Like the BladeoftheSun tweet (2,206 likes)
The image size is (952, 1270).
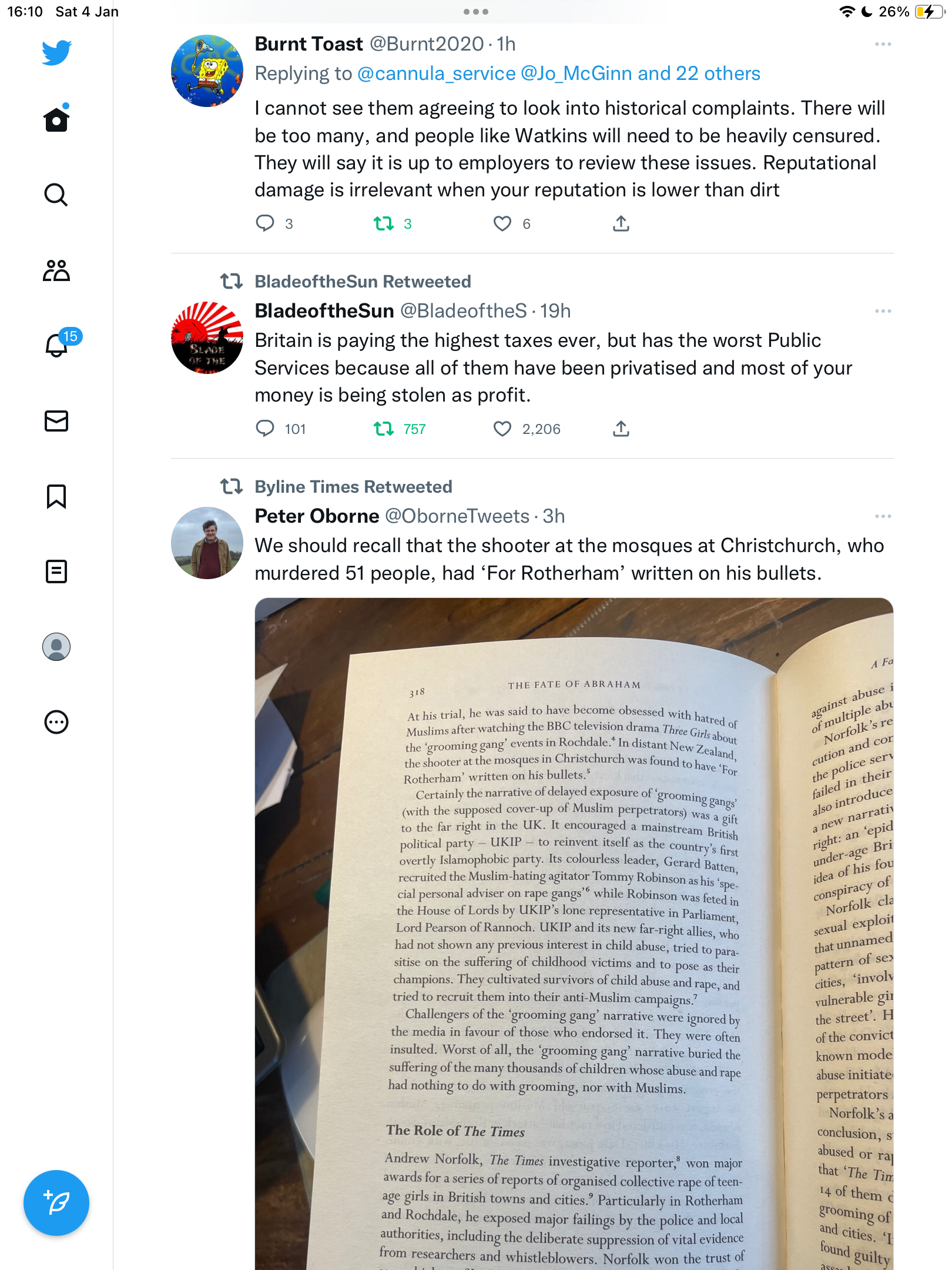502,429
